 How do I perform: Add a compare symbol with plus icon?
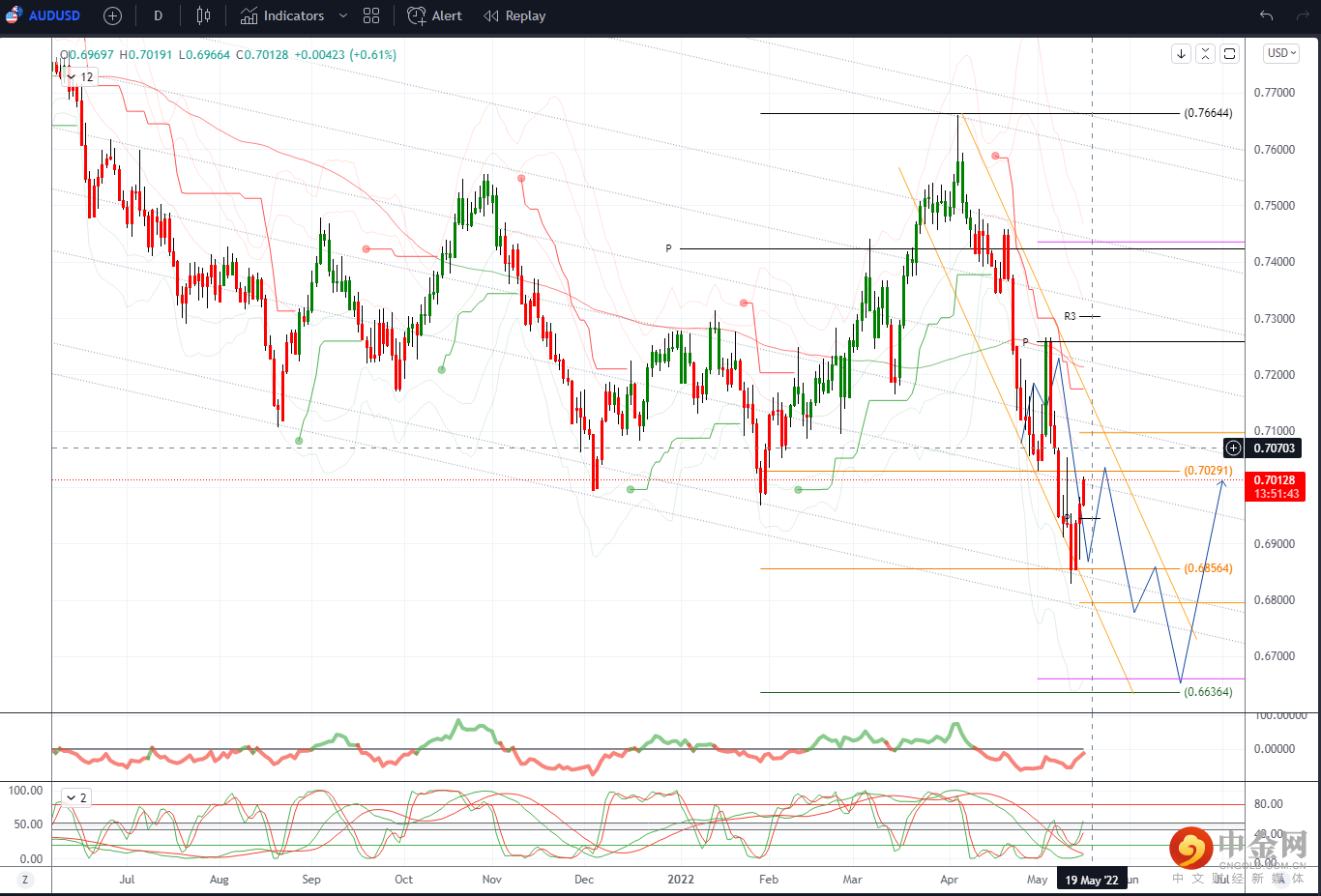point(112,15)
